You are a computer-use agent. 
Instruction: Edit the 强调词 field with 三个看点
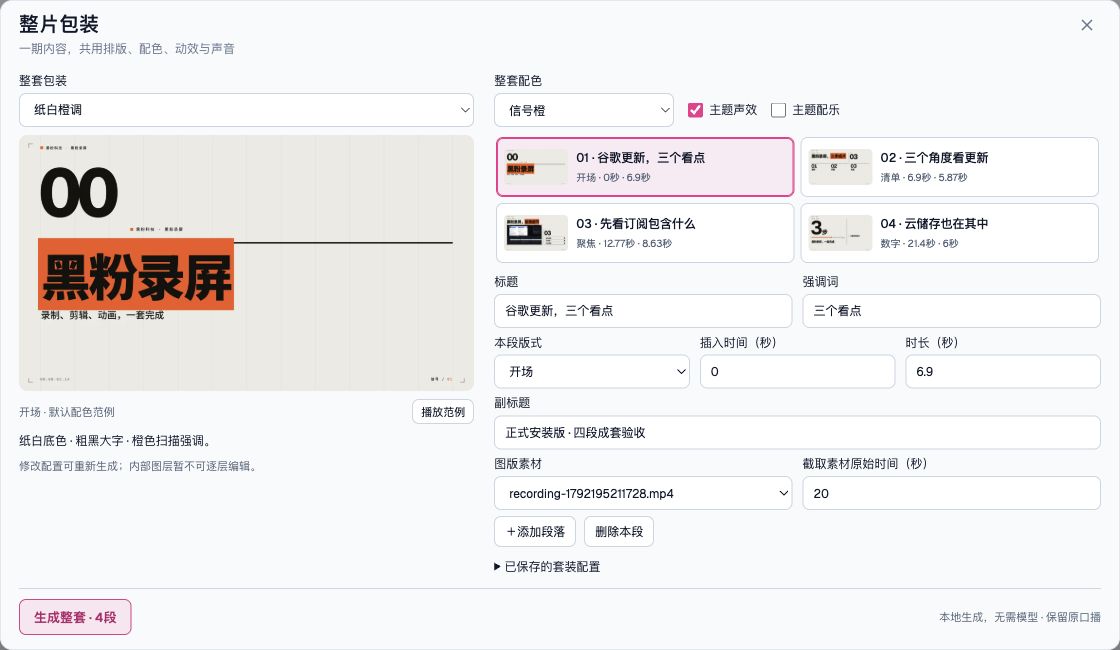click(x=951, y=311)
